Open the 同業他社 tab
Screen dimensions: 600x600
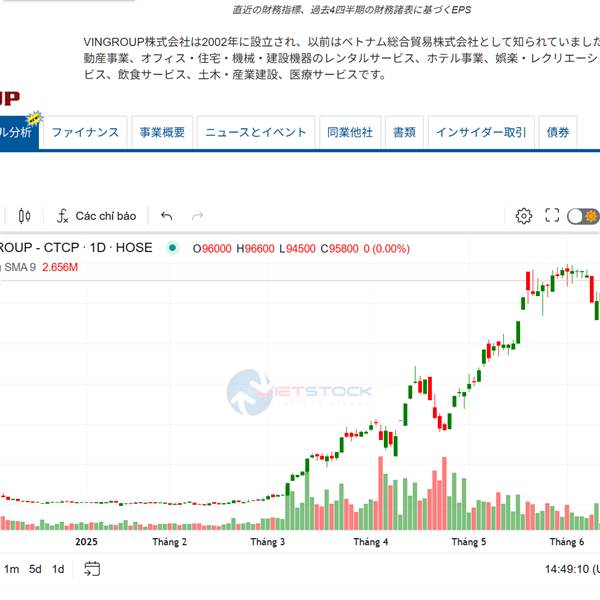(350, 132)
